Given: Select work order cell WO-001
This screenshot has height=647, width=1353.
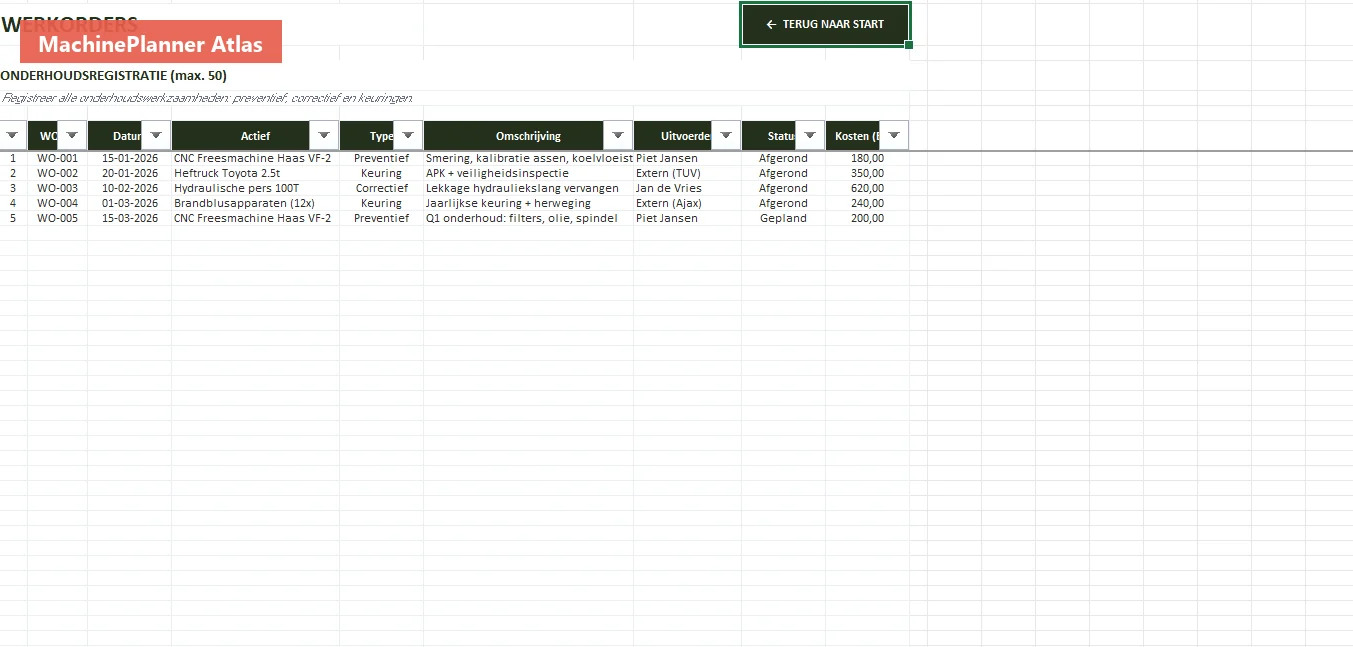Looking at the screenshot, I should pyautogui.click(x=57, y=158).
